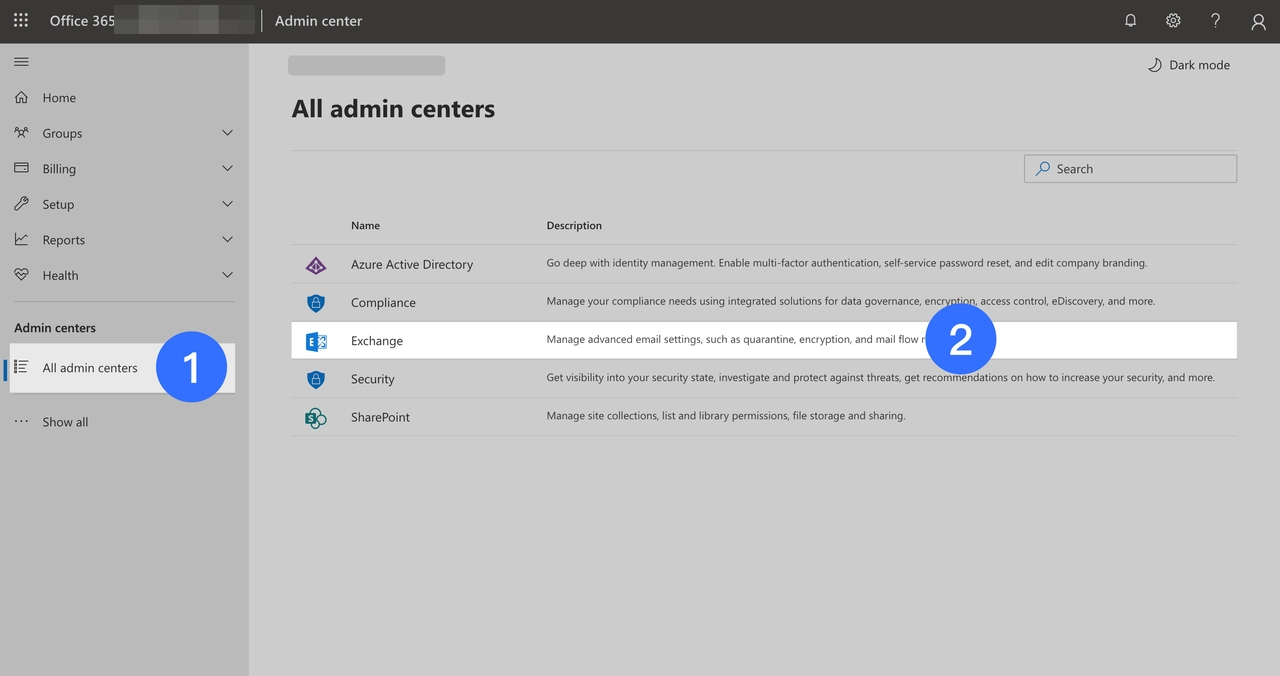Image resolution: width=1280 pixels, height=676 pixels.
Task: Open the settings gear icon
Action: [x=1173, y=20]
